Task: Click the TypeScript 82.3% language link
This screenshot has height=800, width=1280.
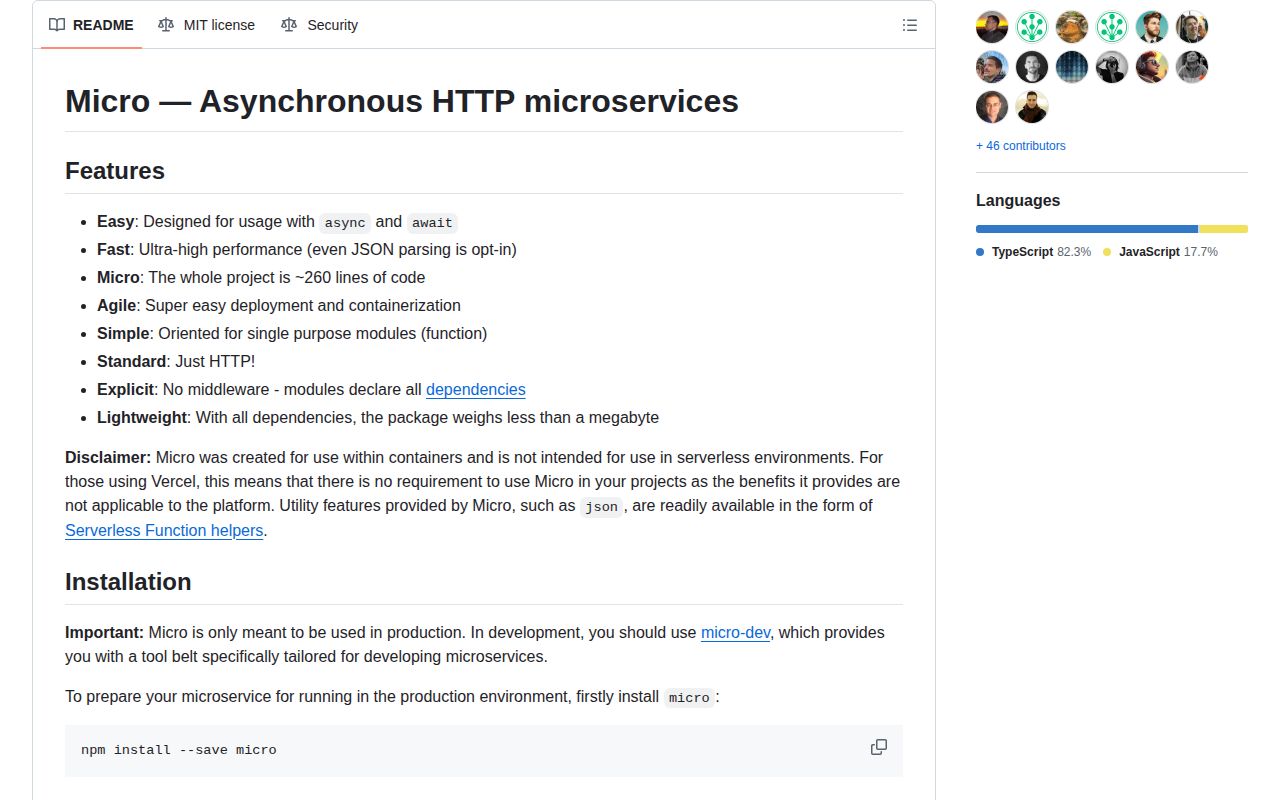Action: pyautogui.click(x=1034, y=252)
